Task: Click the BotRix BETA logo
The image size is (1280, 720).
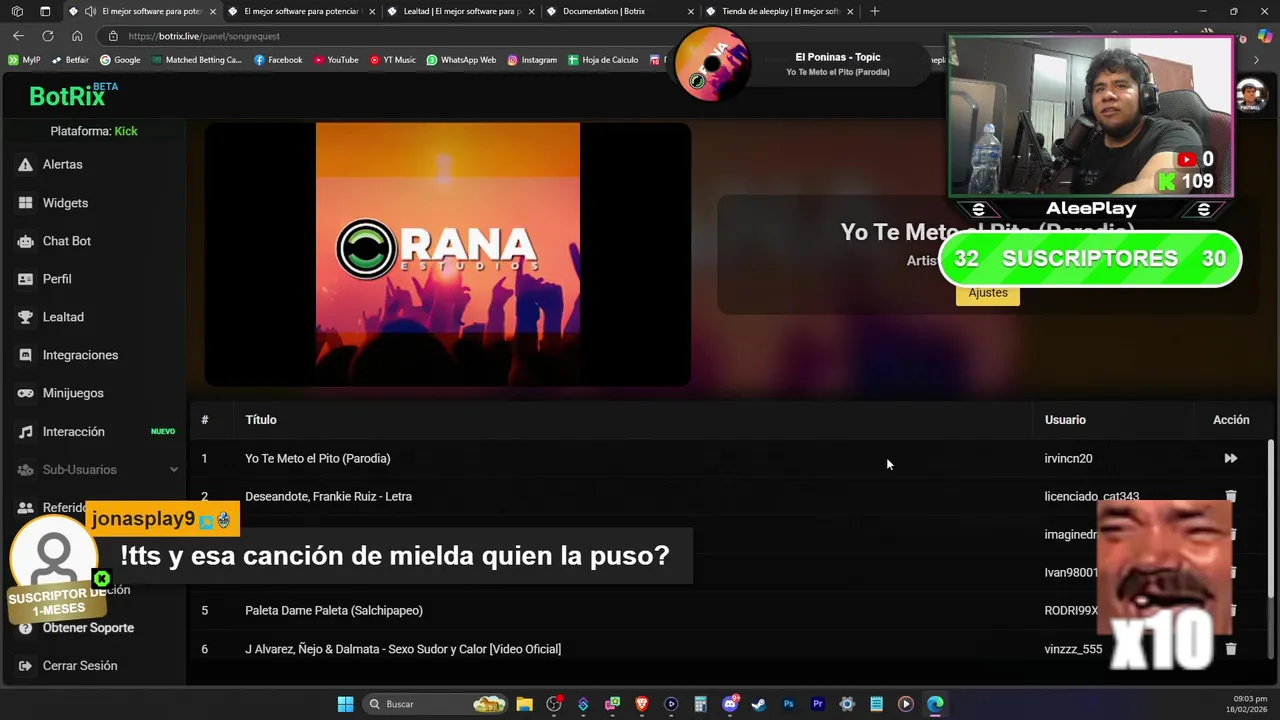Action: pos(73,95)
